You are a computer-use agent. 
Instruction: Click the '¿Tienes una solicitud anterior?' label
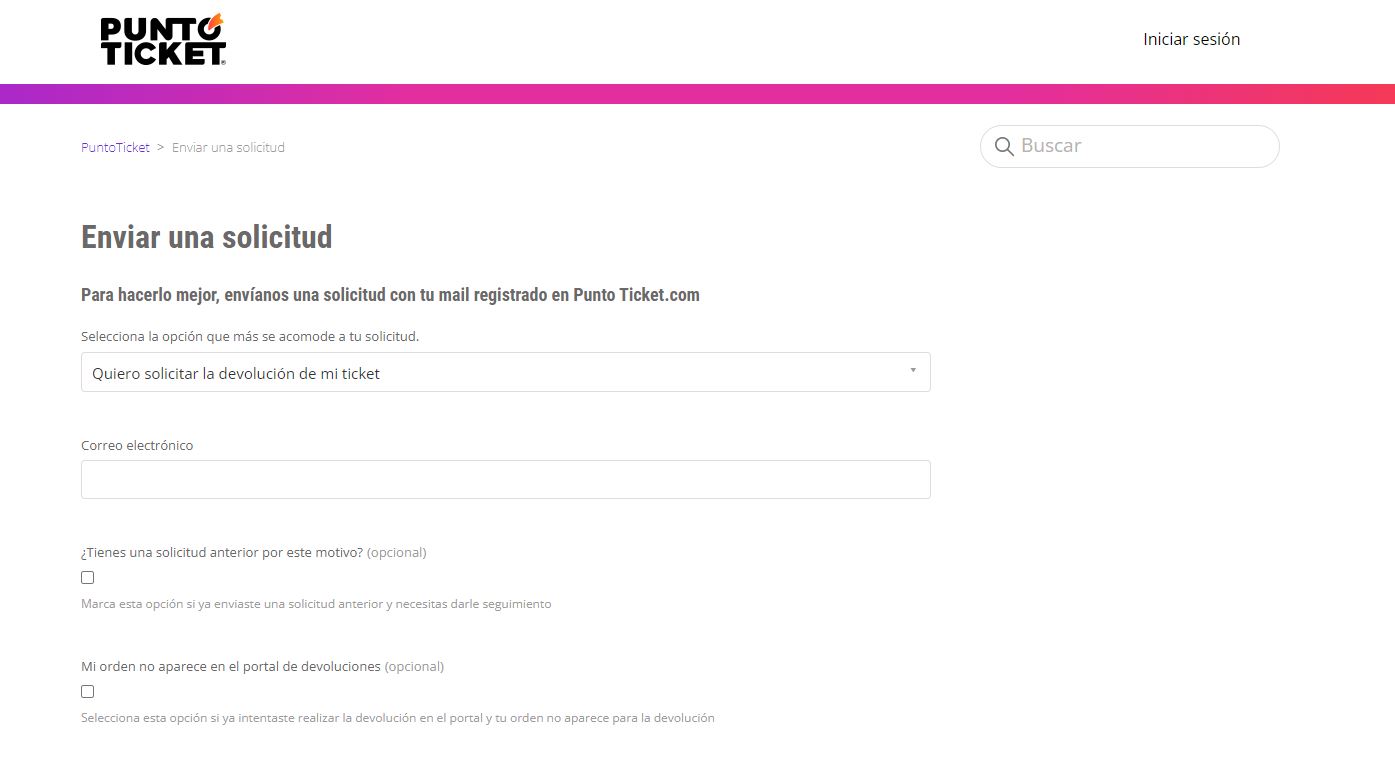click(222, 552)
